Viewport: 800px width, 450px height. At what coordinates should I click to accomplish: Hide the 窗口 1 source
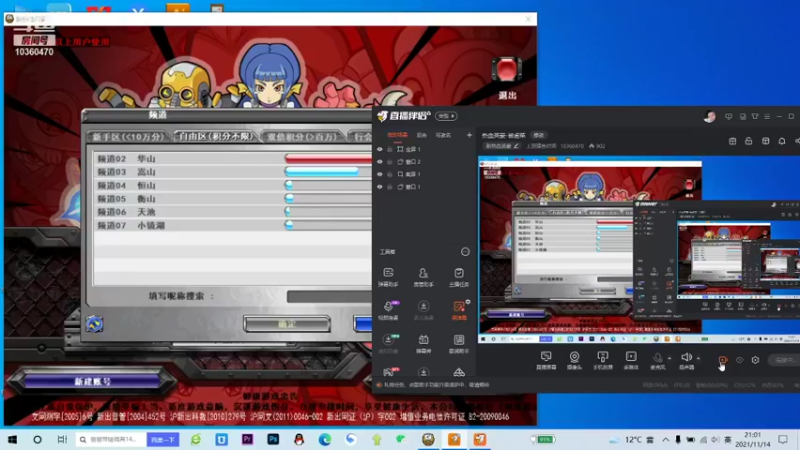point(380,187)
